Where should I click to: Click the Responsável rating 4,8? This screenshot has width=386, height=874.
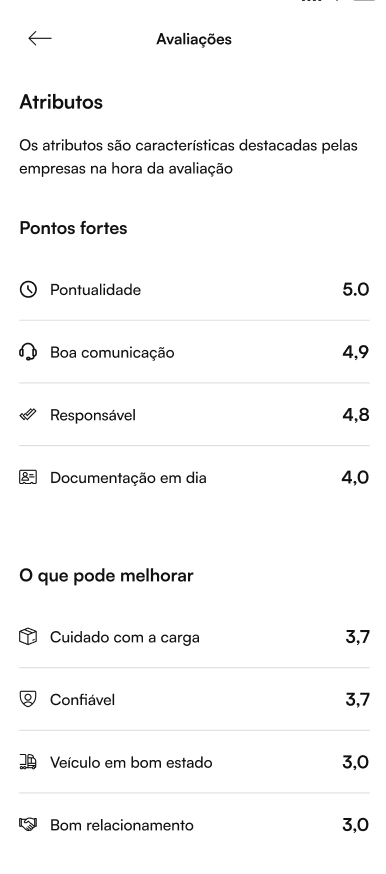355,415
